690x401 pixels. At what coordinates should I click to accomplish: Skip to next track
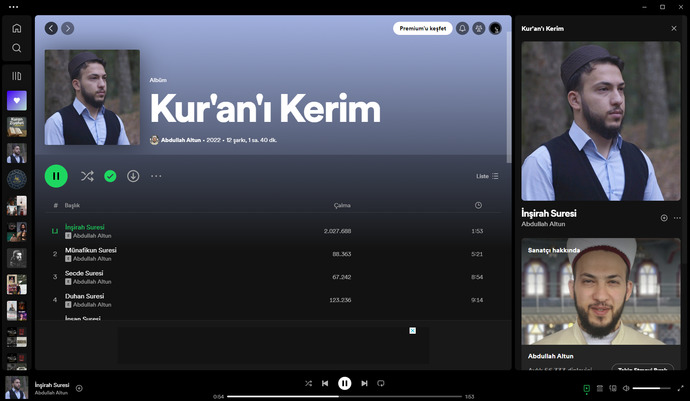(x=364, y=383)
